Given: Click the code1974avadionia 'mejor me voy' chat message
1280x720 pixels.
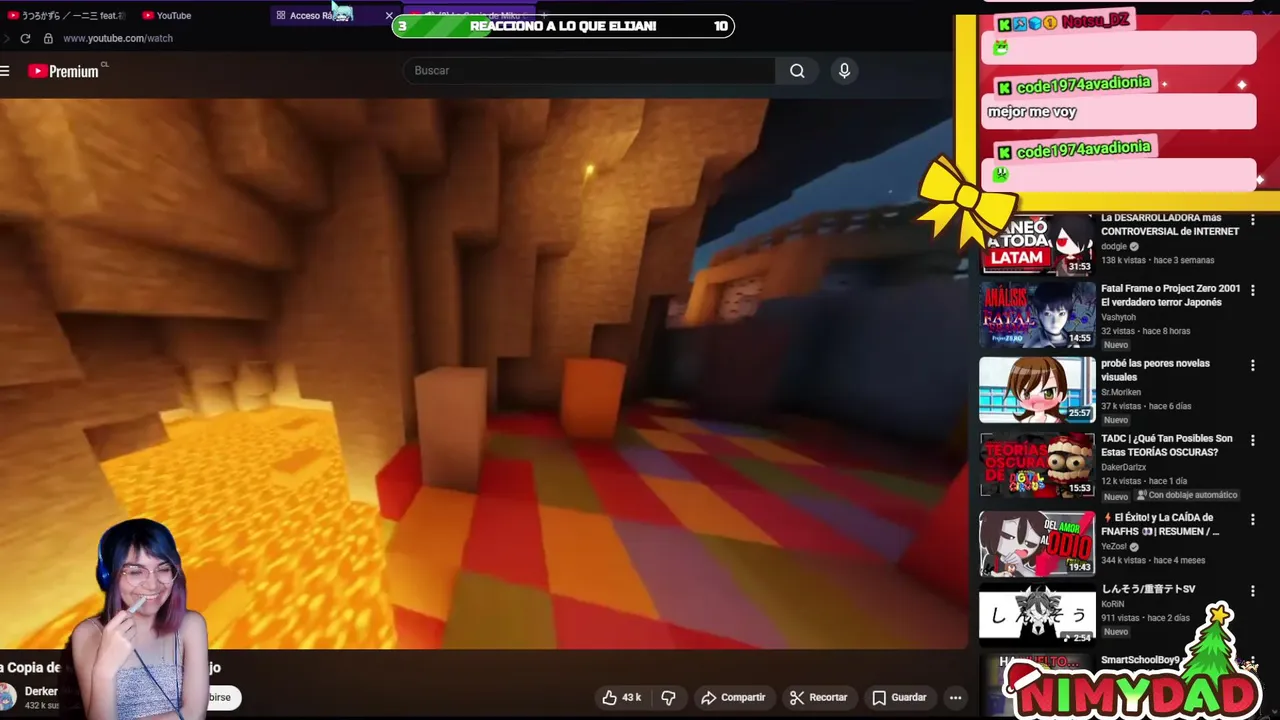Looking at the screenshot, I should click(x=1120, y=112).
